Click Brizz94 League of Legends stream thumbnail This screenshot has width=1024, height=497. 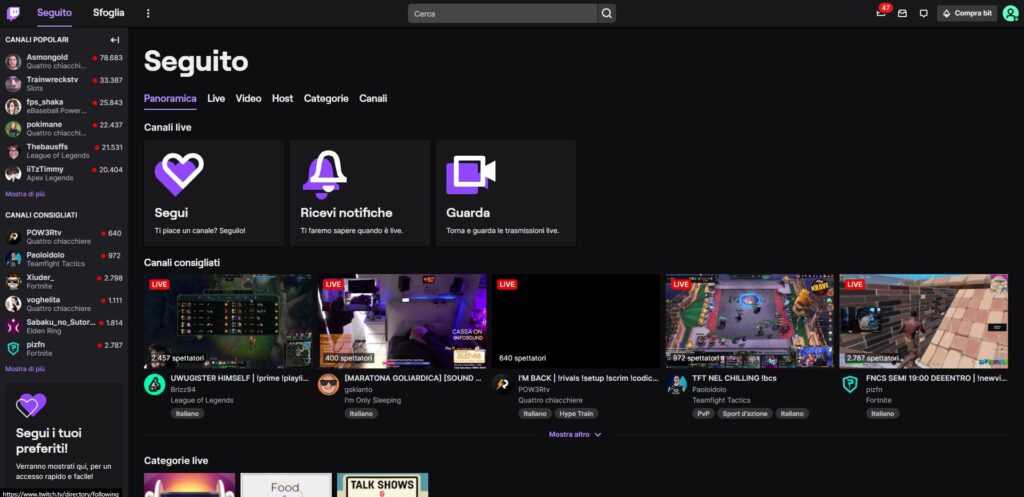pos(229,321)
